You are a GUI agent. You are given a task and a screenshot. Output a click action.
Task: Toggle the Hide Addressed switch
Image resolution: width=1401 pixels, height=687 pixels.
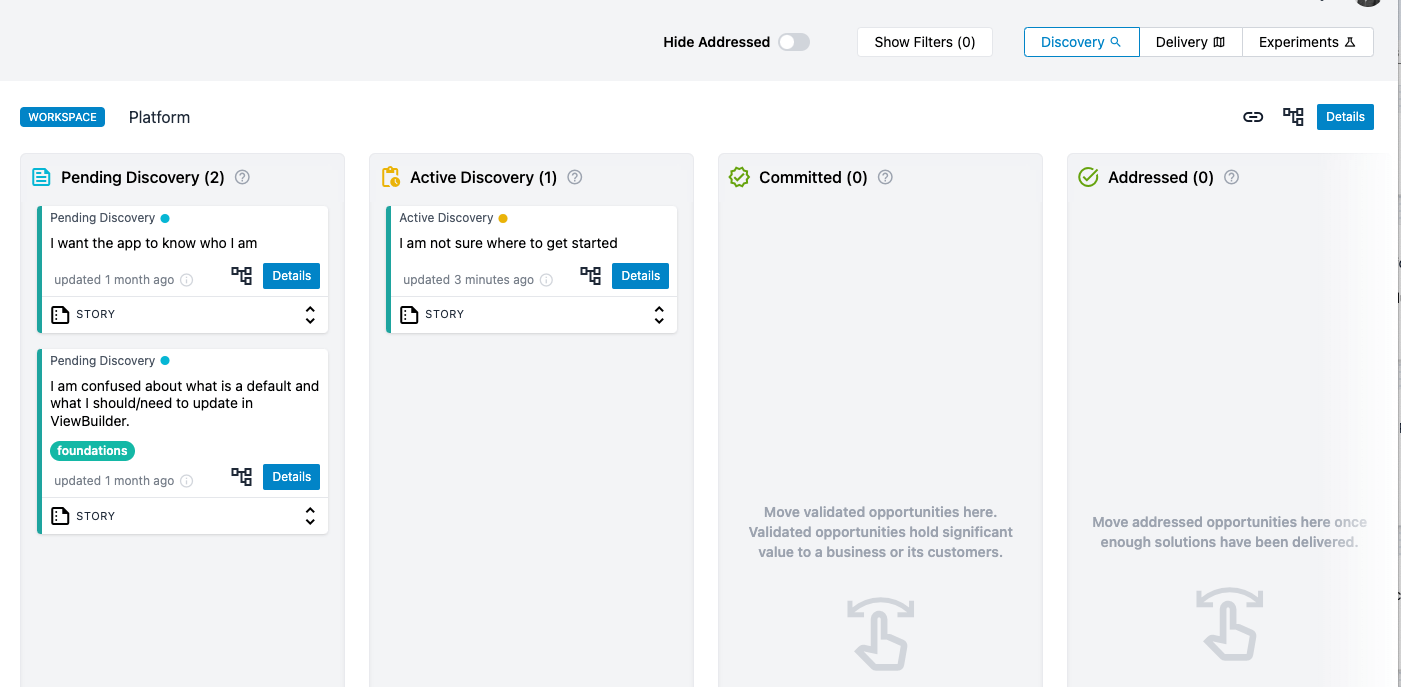tap(794, 42)
